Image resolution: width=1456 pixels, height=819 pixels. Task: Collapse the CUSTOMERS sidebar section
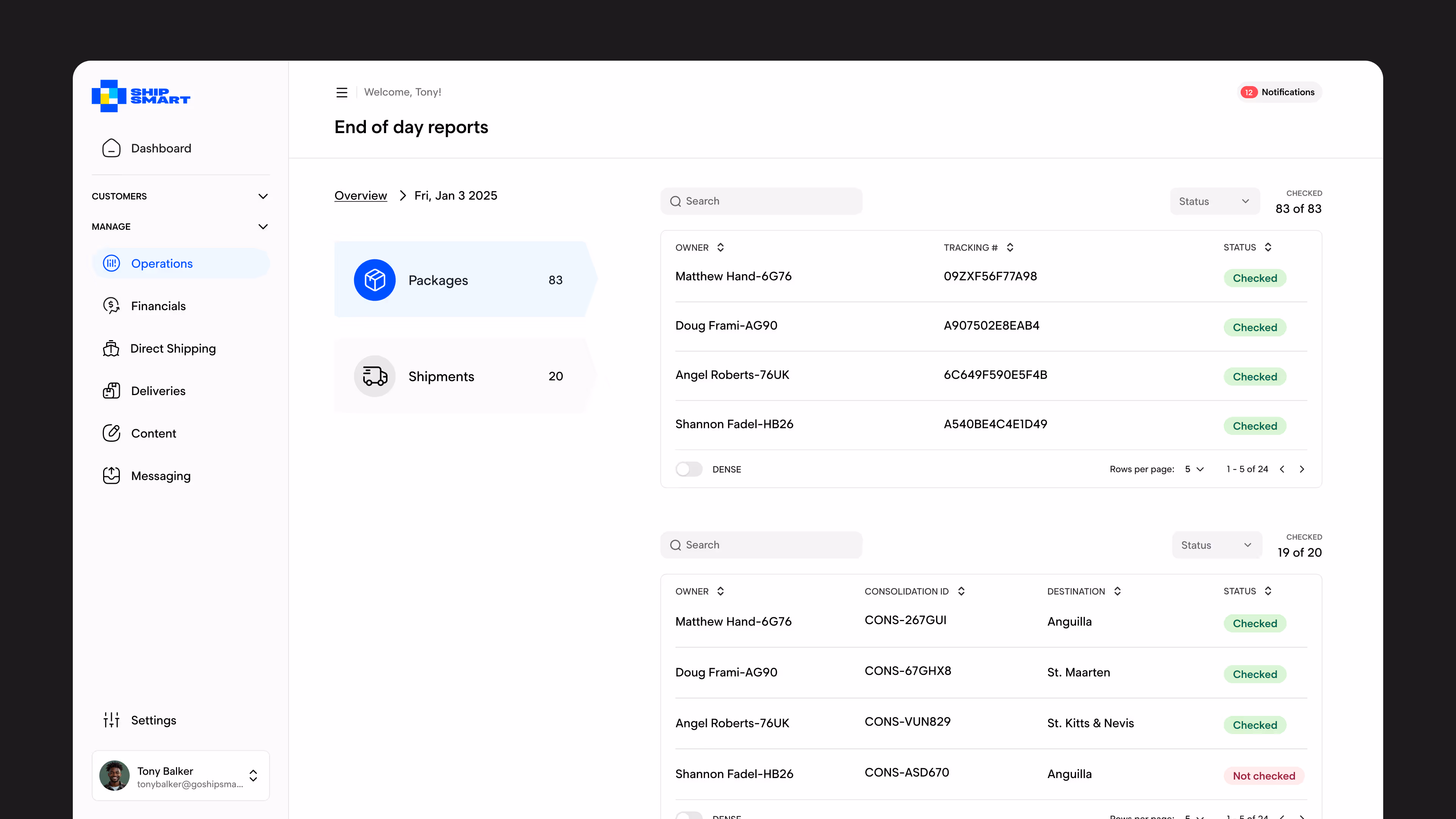(263, 196)
